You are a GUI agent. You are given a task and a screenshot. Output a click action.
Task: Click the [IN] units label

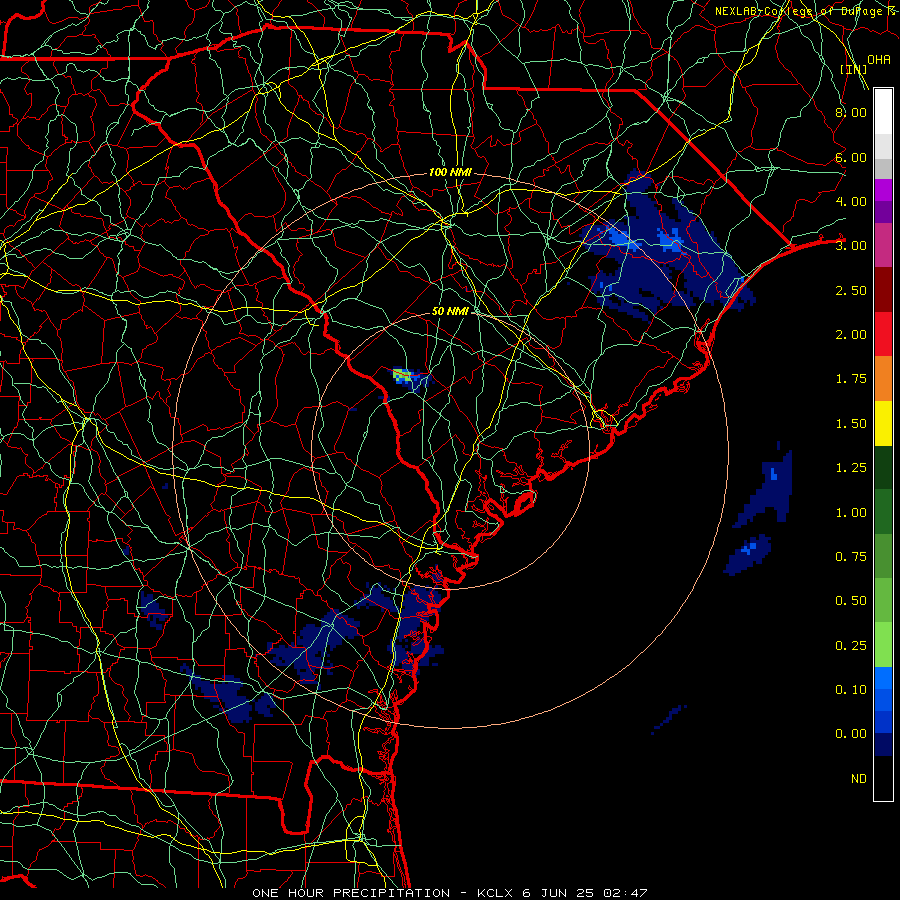click(x=853, y=69)
